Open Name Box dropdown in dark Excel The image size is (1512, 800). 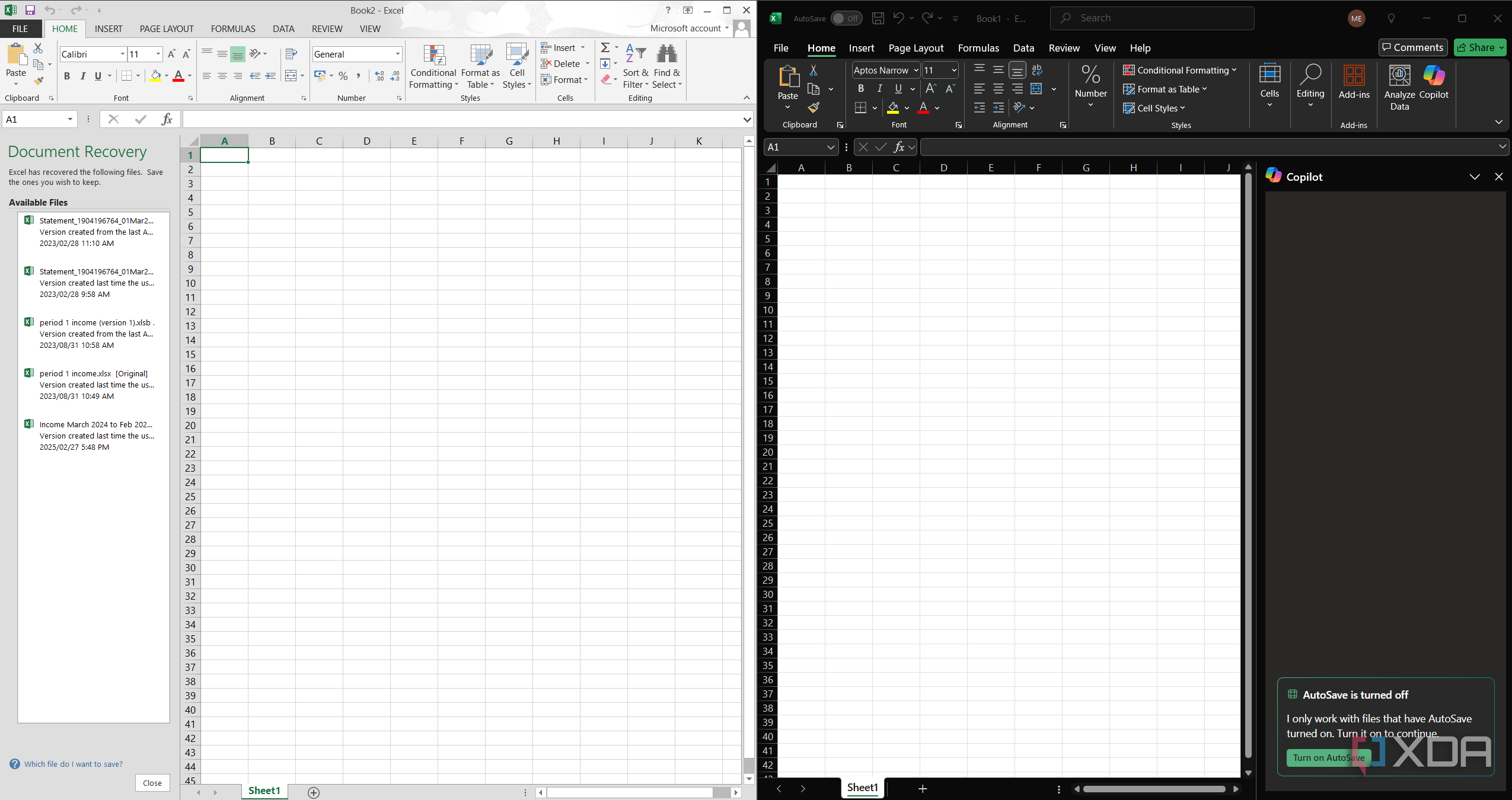coord(831,147)
